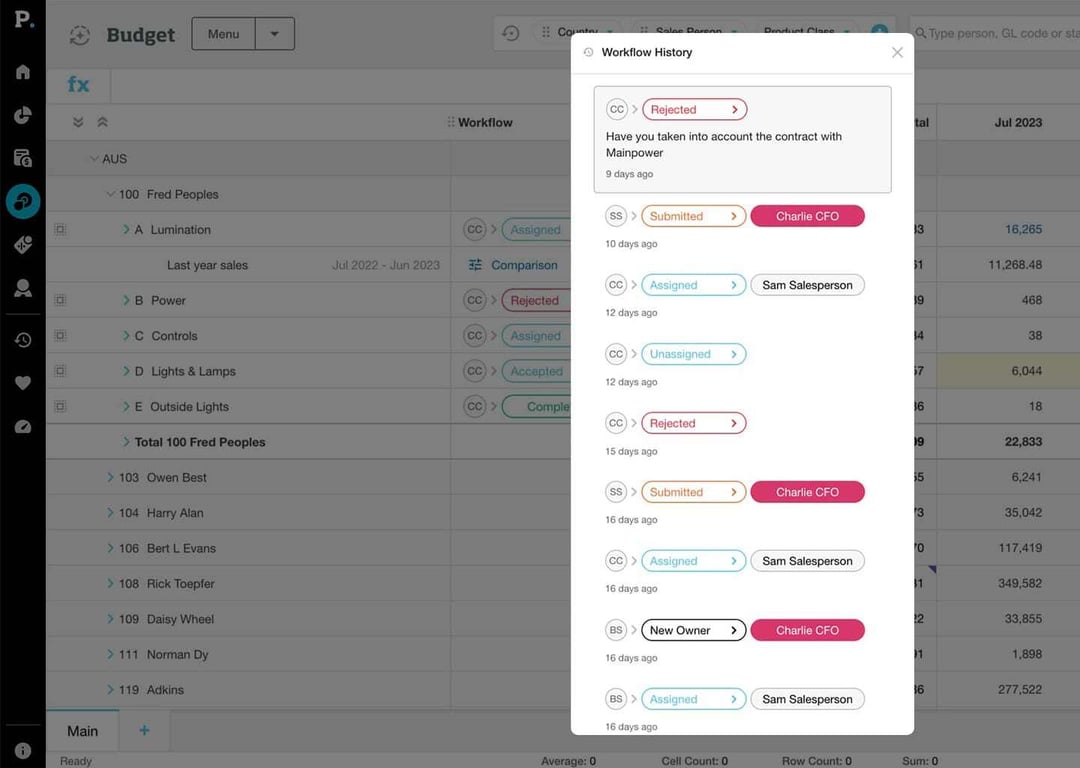Click the Menu button

click(x=224, y=34)
